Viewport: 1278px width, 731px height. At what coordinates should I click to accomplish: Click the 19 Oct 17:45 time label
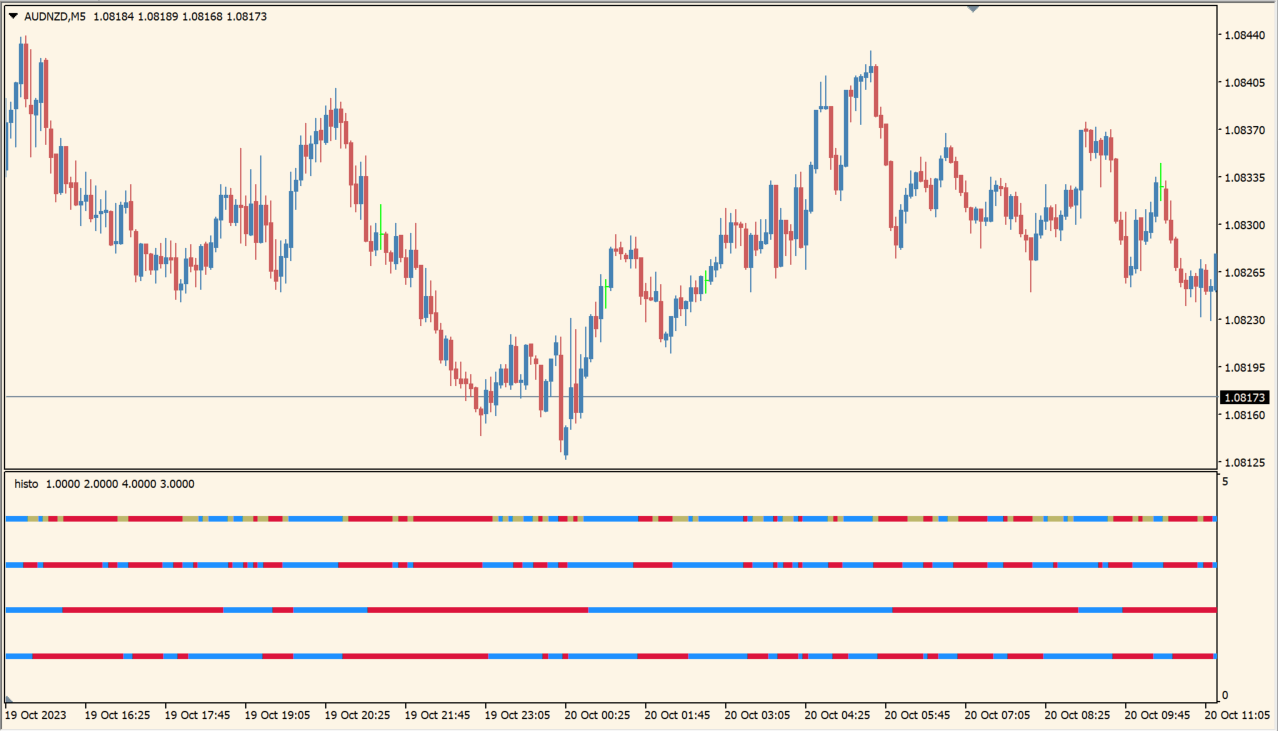point(198,715)
